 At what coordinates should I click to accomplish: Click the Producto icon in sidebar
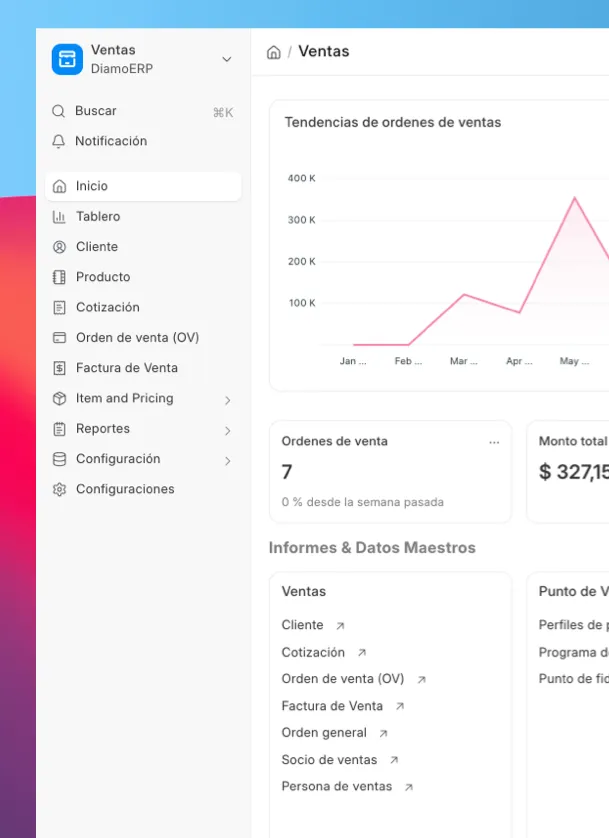59,277
